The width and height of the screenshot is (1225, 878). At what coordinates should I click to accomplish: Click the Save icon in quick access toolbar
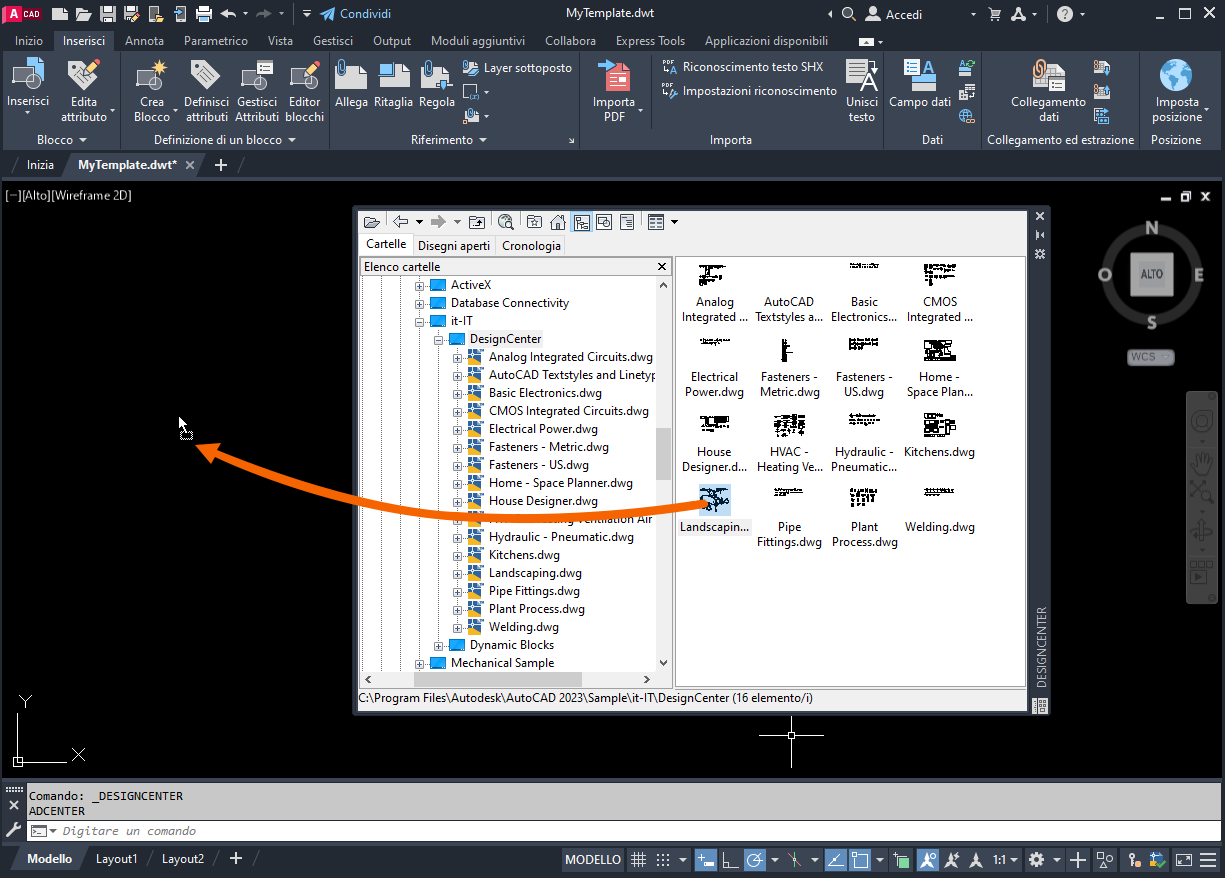[x=107, y=14]
